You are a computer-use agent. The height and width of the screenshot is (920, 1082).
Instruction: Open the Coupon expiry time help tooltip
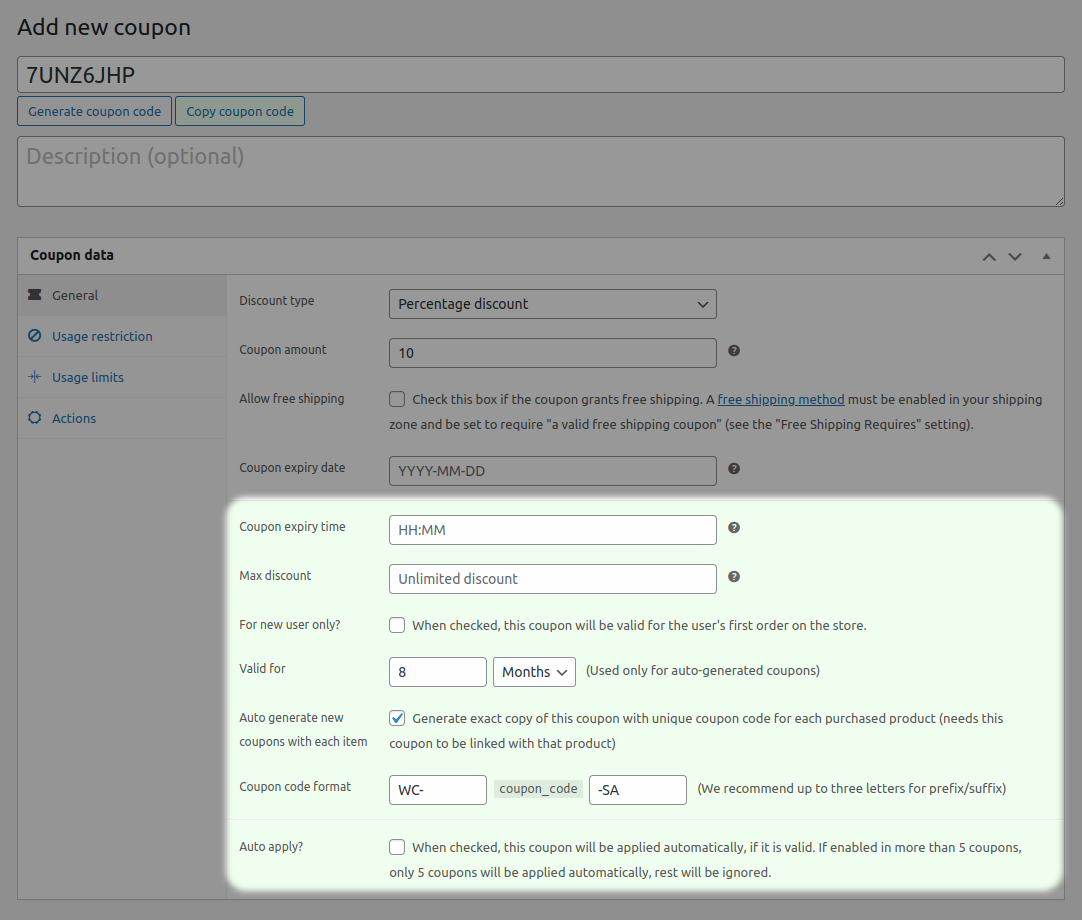click(x=733, y=527)
